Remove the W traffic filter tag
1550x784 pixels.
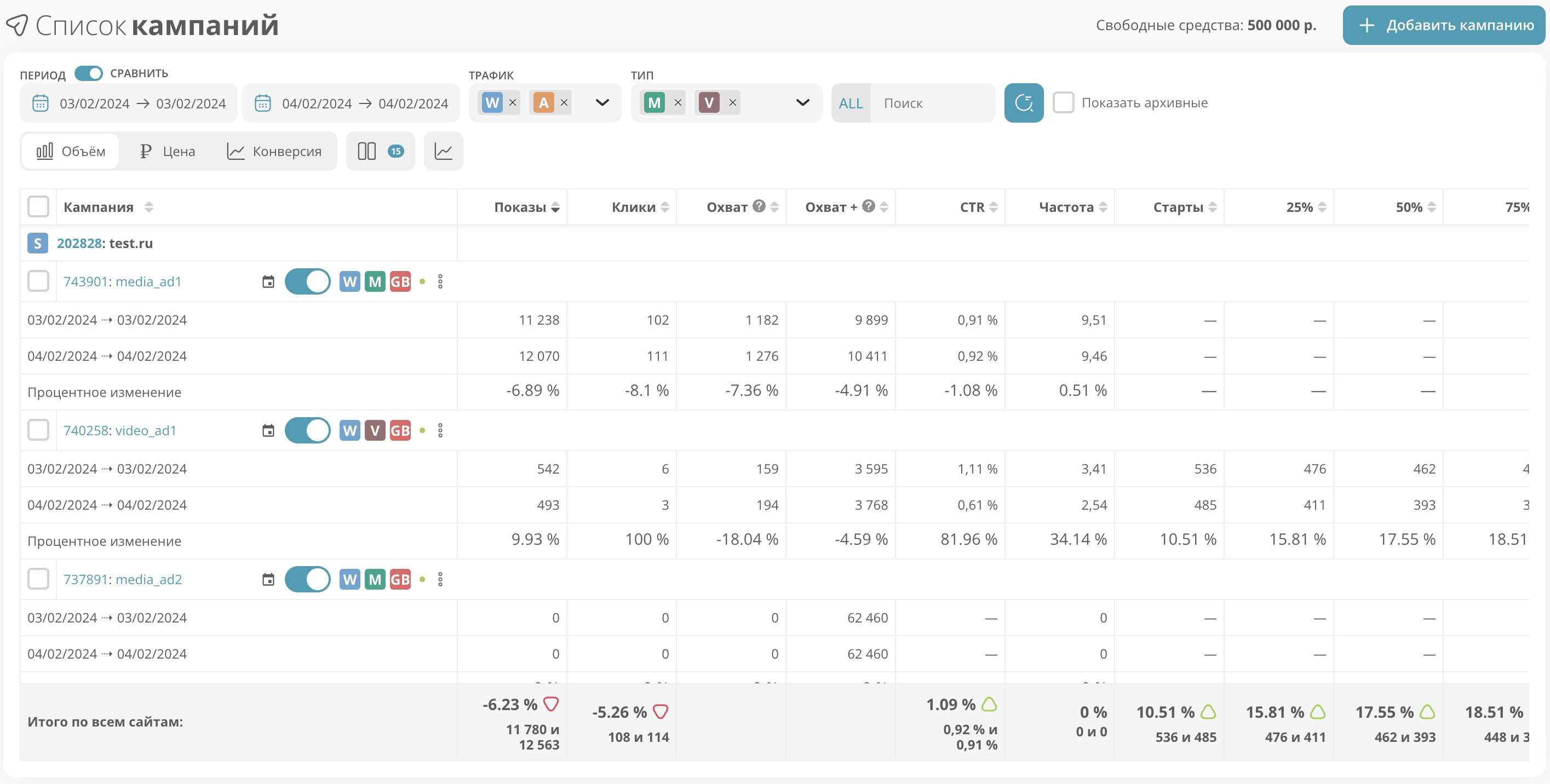[513, 103]
